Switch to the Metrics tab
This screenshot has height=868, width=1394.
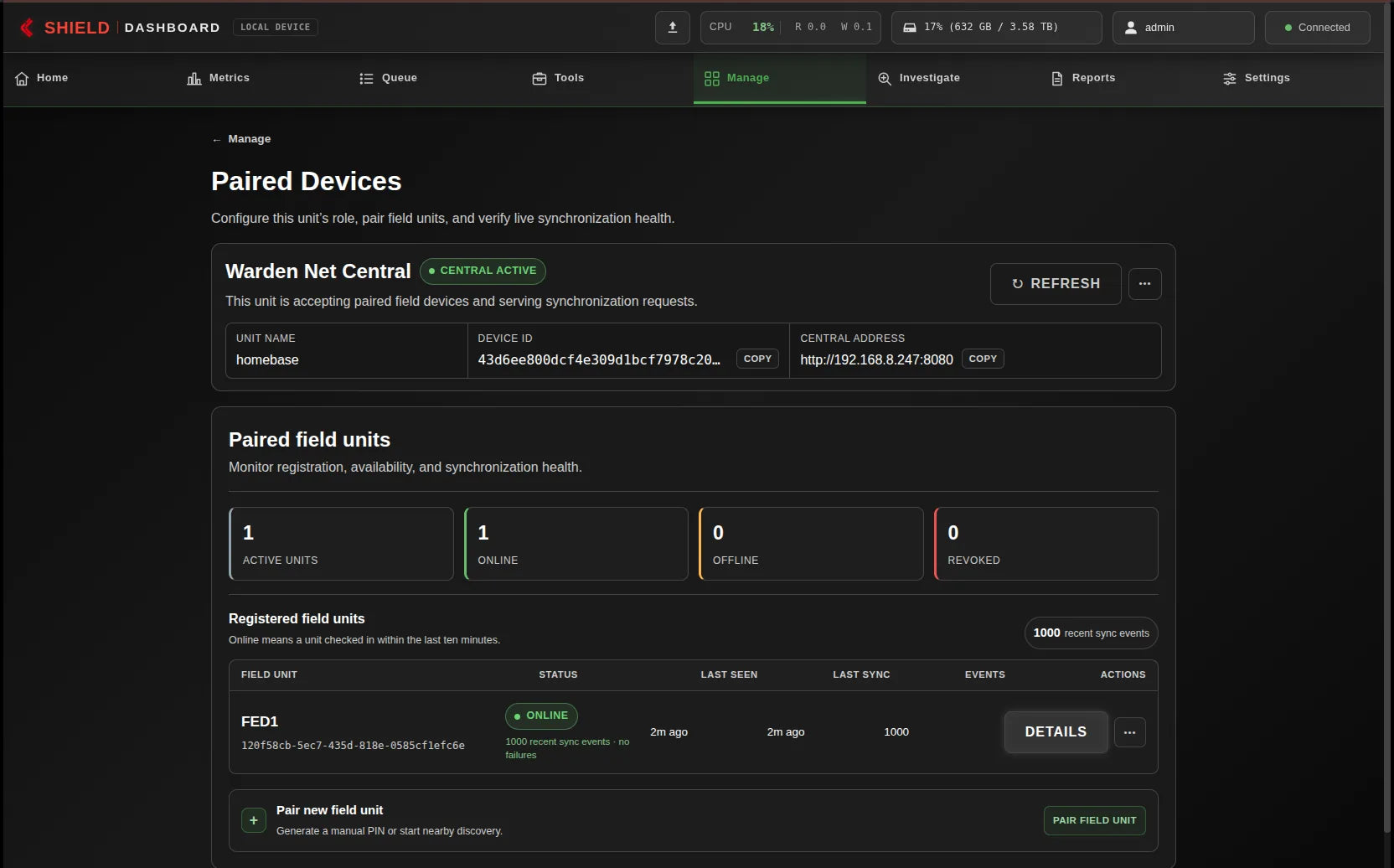point(262,78)
